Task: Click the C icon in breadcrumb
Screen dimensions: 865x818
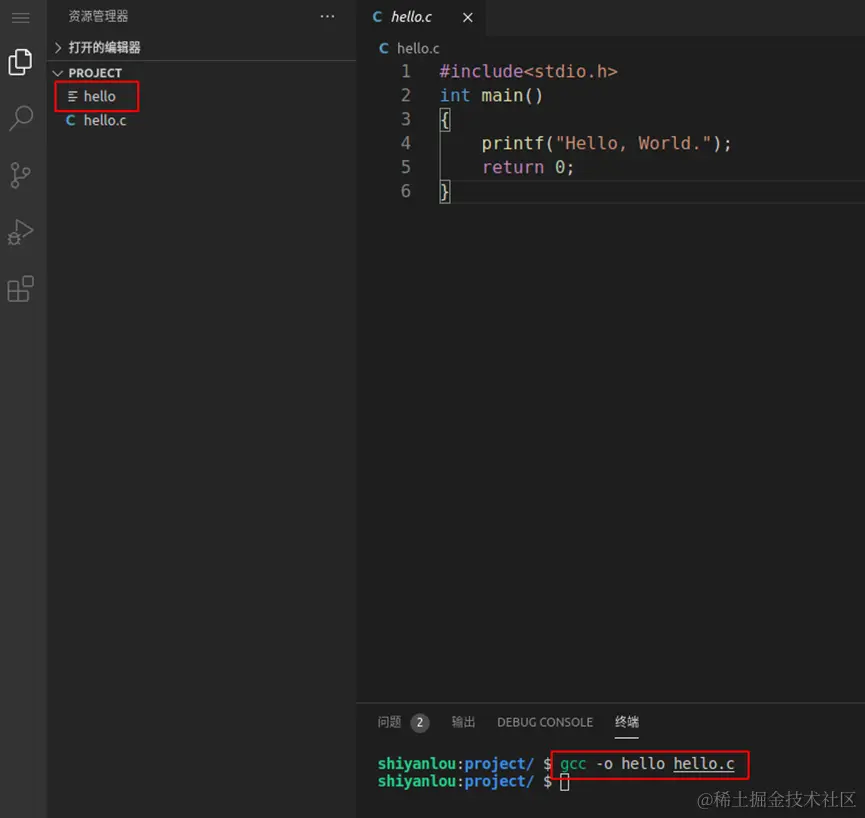Action: pyautogui.click(x=384, y=49)
